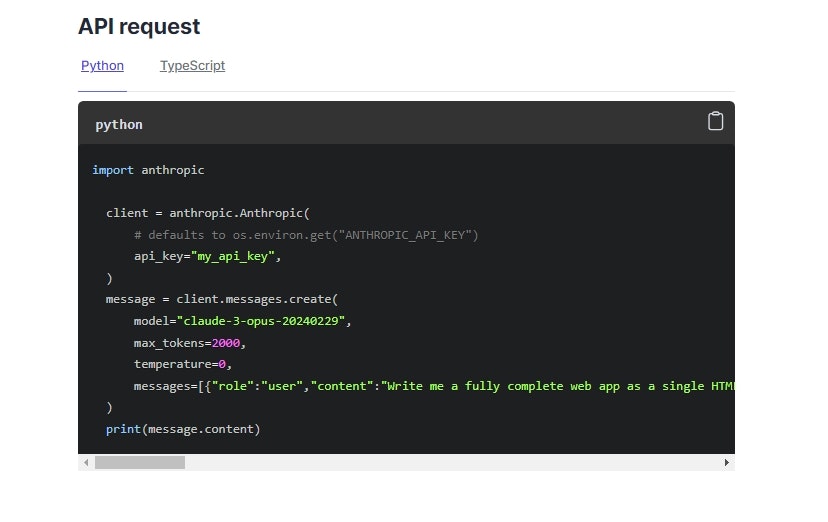This screenshot has width=828, height=522.
Task: Click the "import anthropic" line
Action: 148,170
